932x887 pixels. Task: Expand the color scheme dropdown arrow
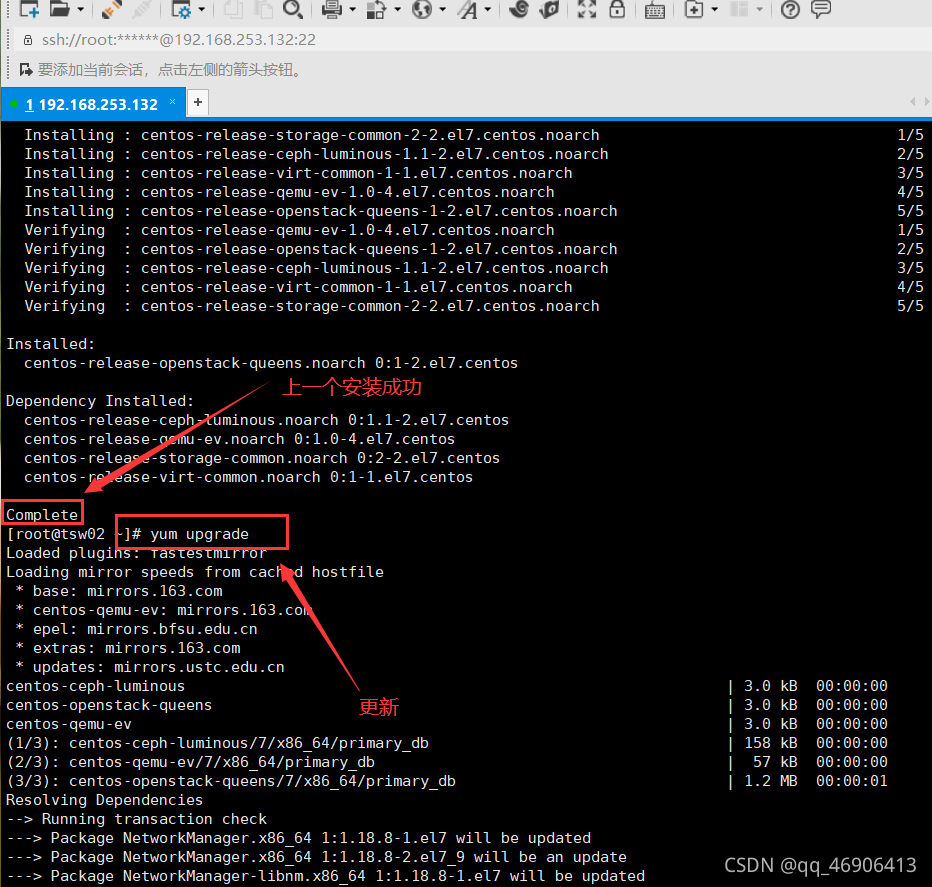(397, 10)
